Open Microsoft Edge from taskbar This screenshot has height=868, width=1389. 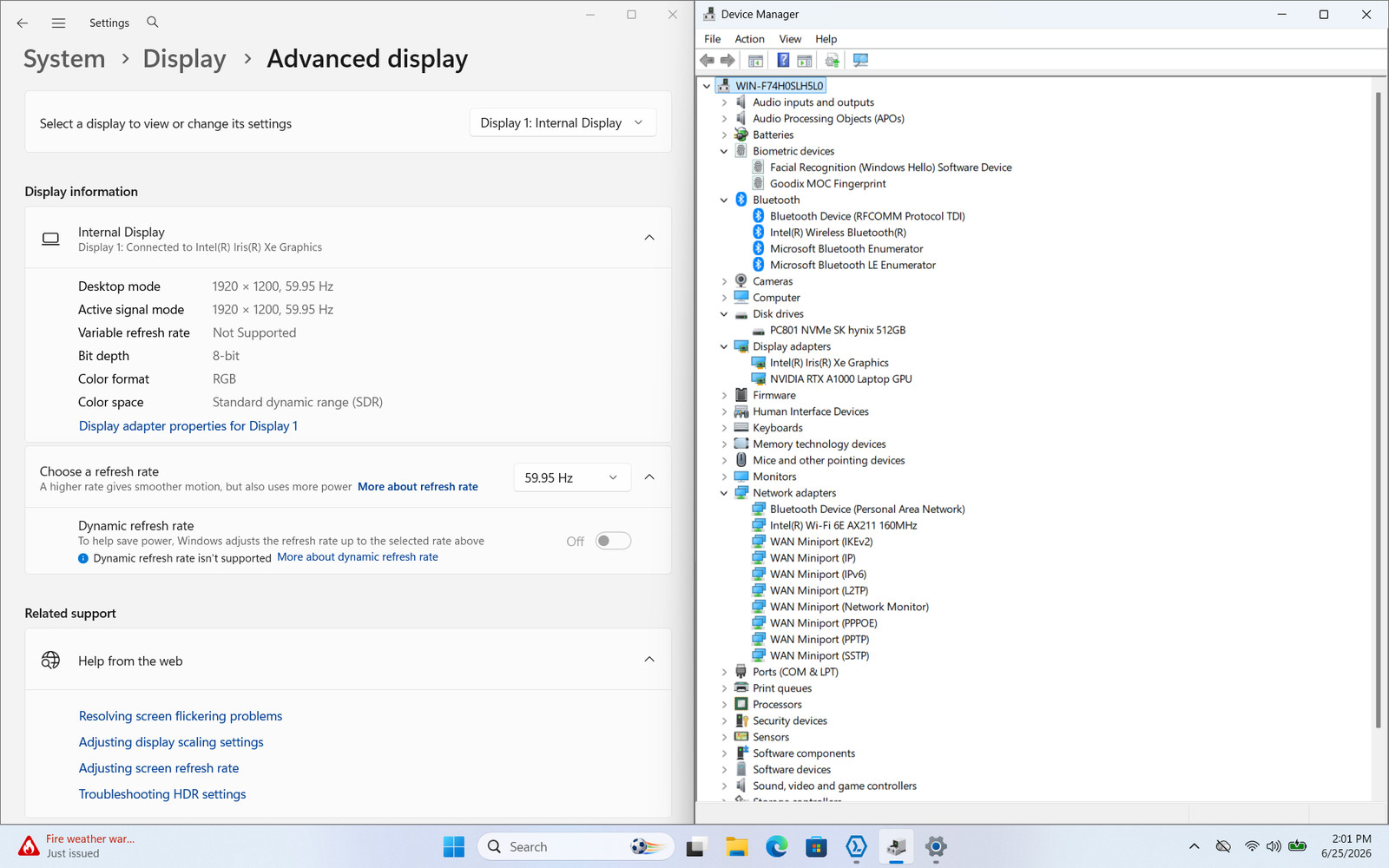pyautogui.click(x=777, y=846)
